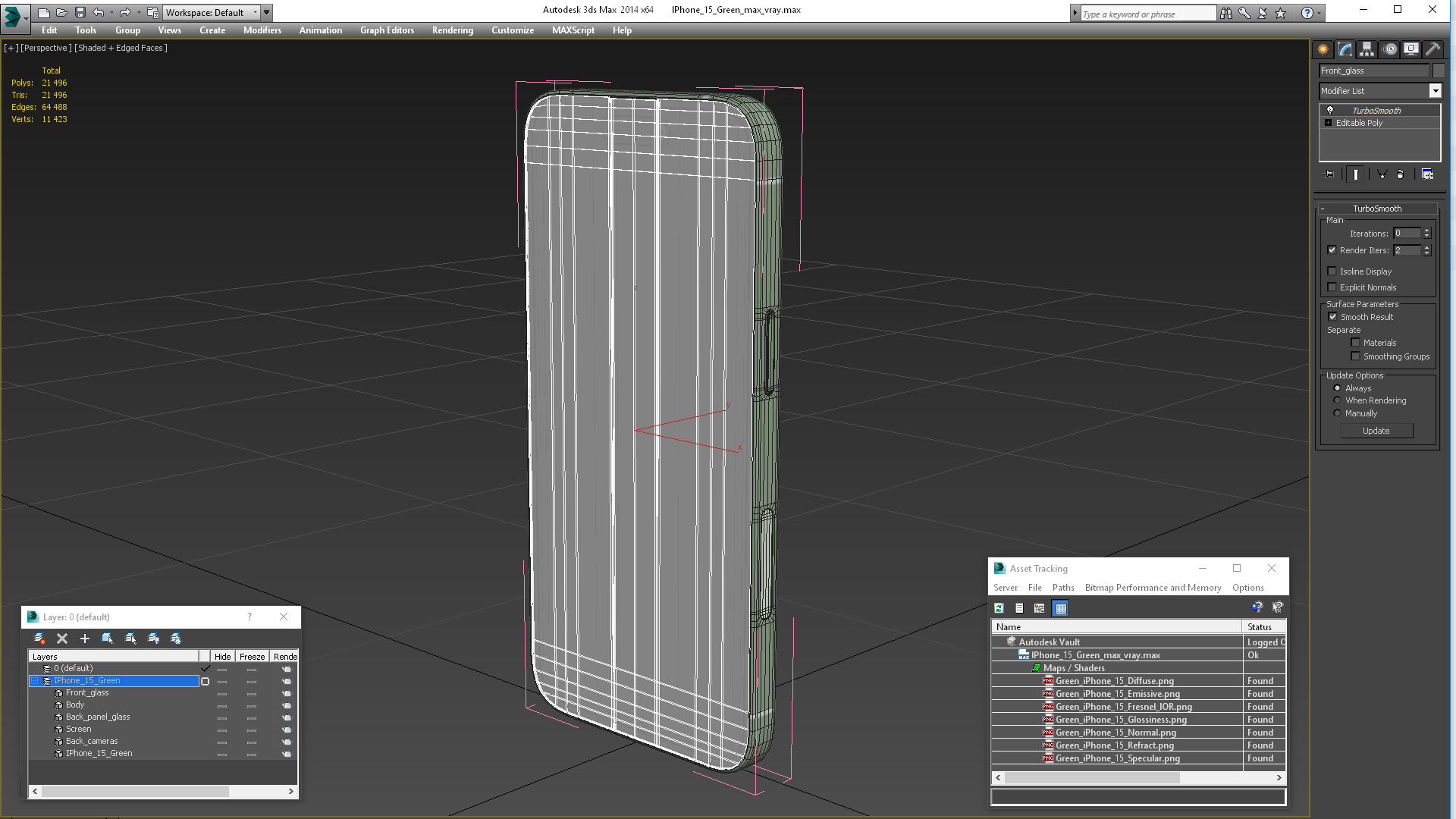This screenshot has width=1456, height=819.
Task: Click Make Unique modifier icon
Action: coord(1382,174)
